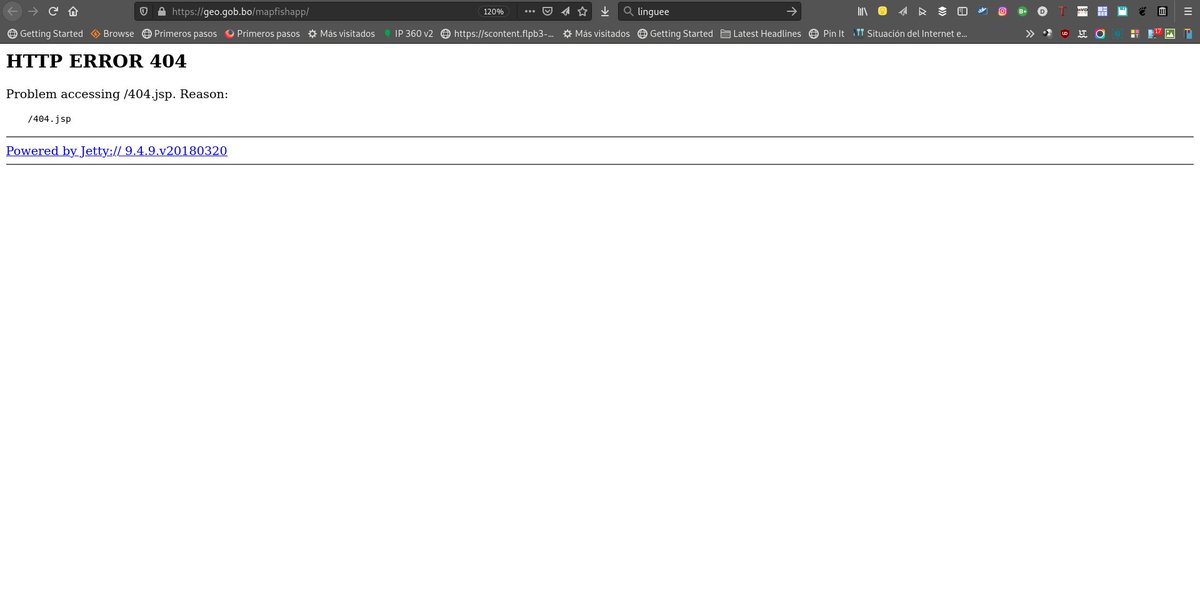Open the browser home page
Image resolution: width=1200 pixels, height=592 pixels.
(x=73, y=11)
